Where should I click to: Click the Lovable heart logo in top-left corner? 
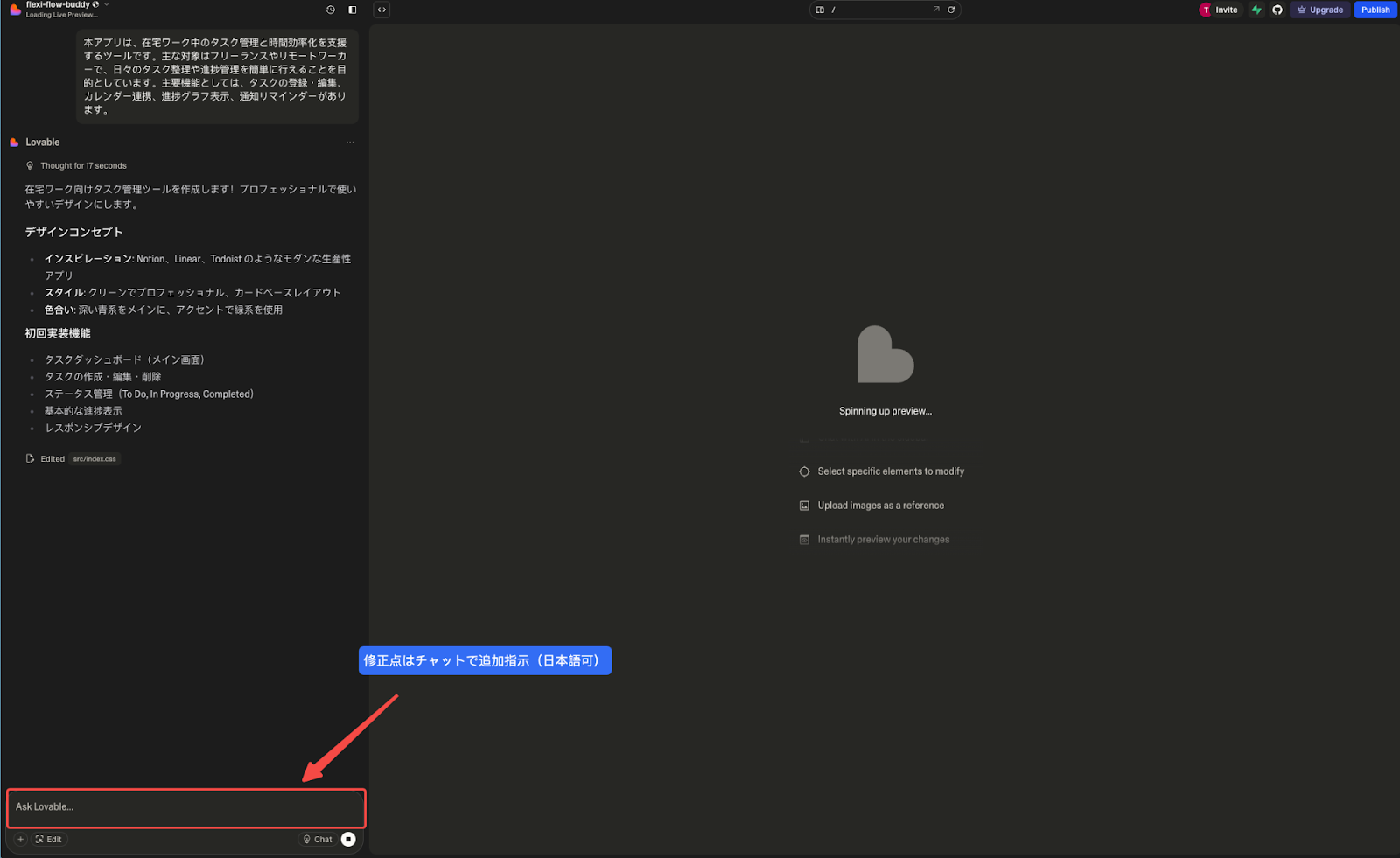pos(15,10)
